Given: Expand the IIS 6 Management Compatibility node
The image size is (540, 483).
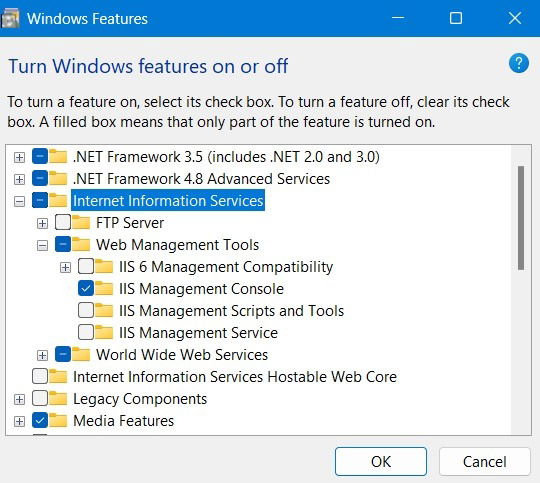Looking at the screenshot, I should tap(65, 267).
